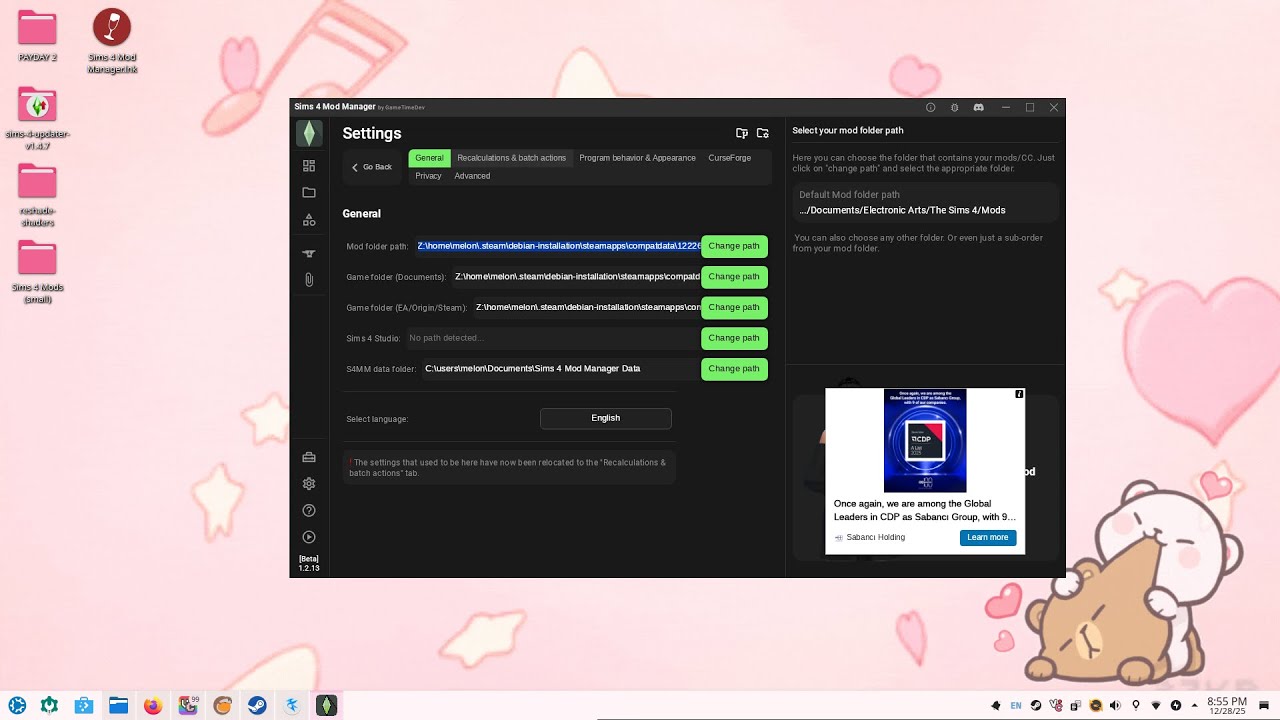Click the Sims 4 Mod Manager taskbar icon
The height and width of the screenshot is (720, 1280).
click(326, 705)
